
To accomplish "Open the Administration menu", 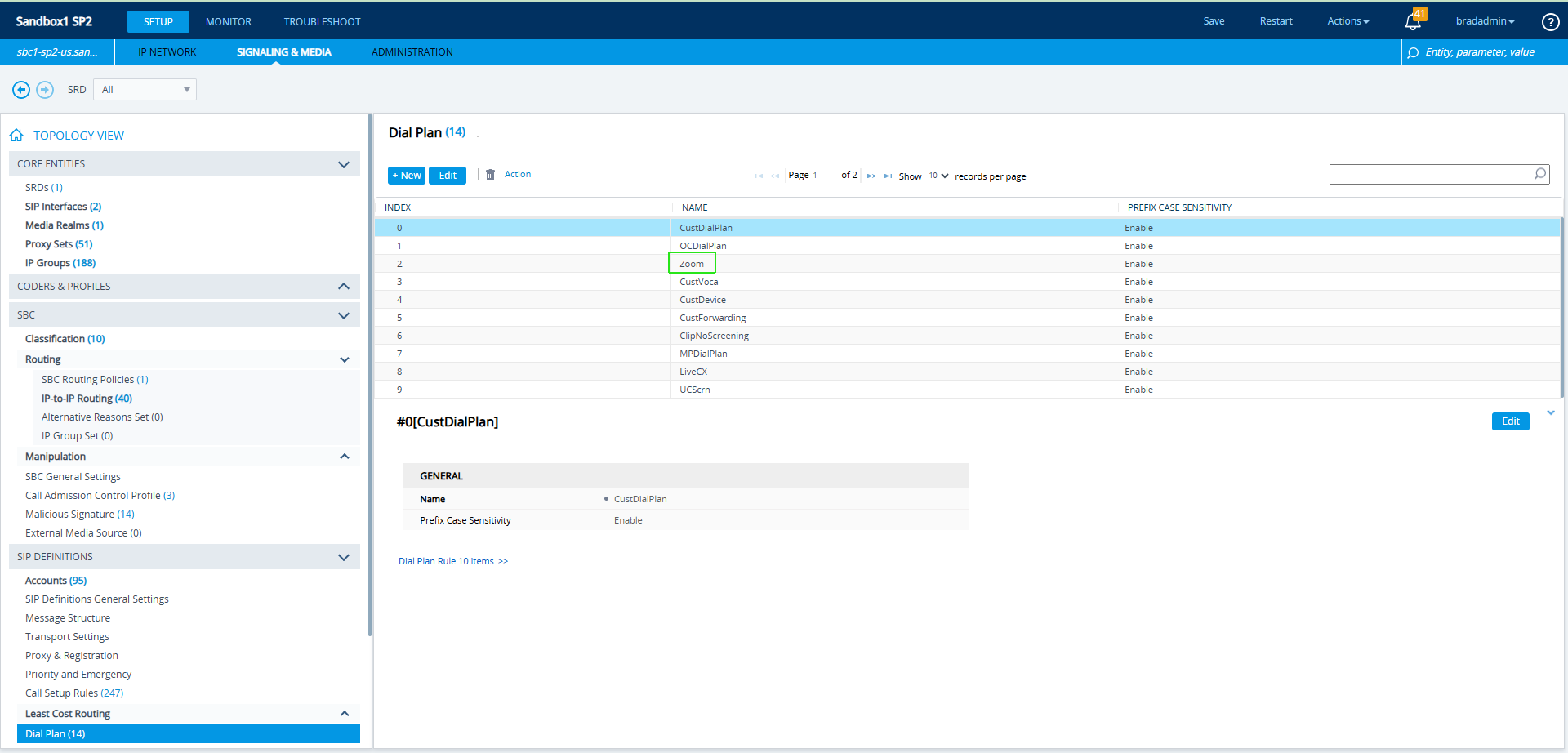I will pyautogui.click(x=412, y=52).
